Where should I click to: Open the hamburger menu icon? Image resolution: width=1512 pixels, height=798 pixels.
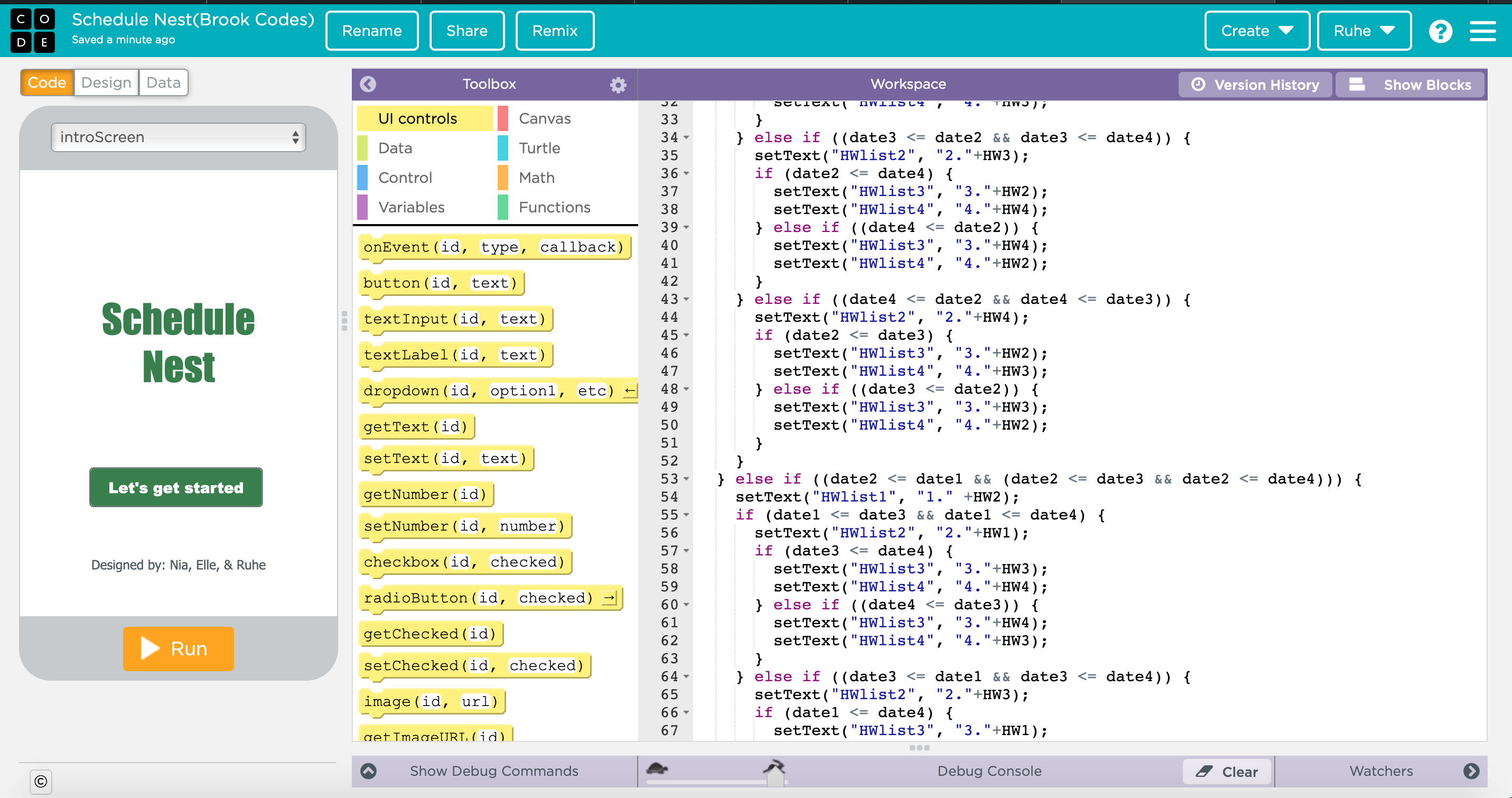click(x=1482, y=31)
